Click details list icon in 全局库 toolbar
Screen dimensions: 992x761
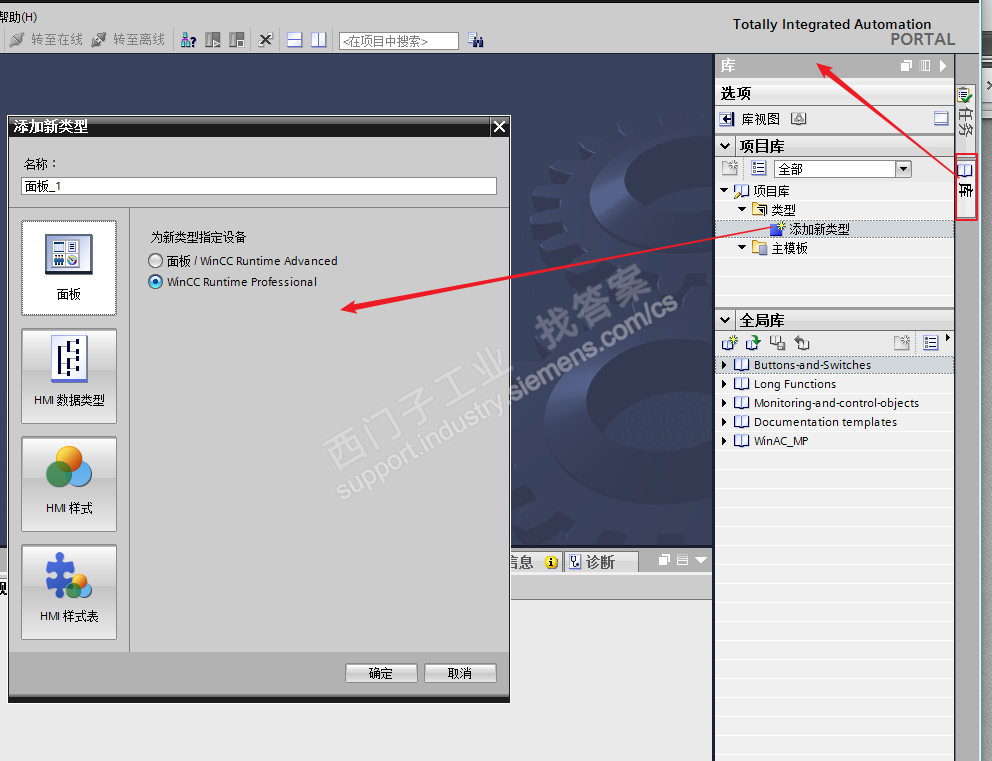(930, 343)
